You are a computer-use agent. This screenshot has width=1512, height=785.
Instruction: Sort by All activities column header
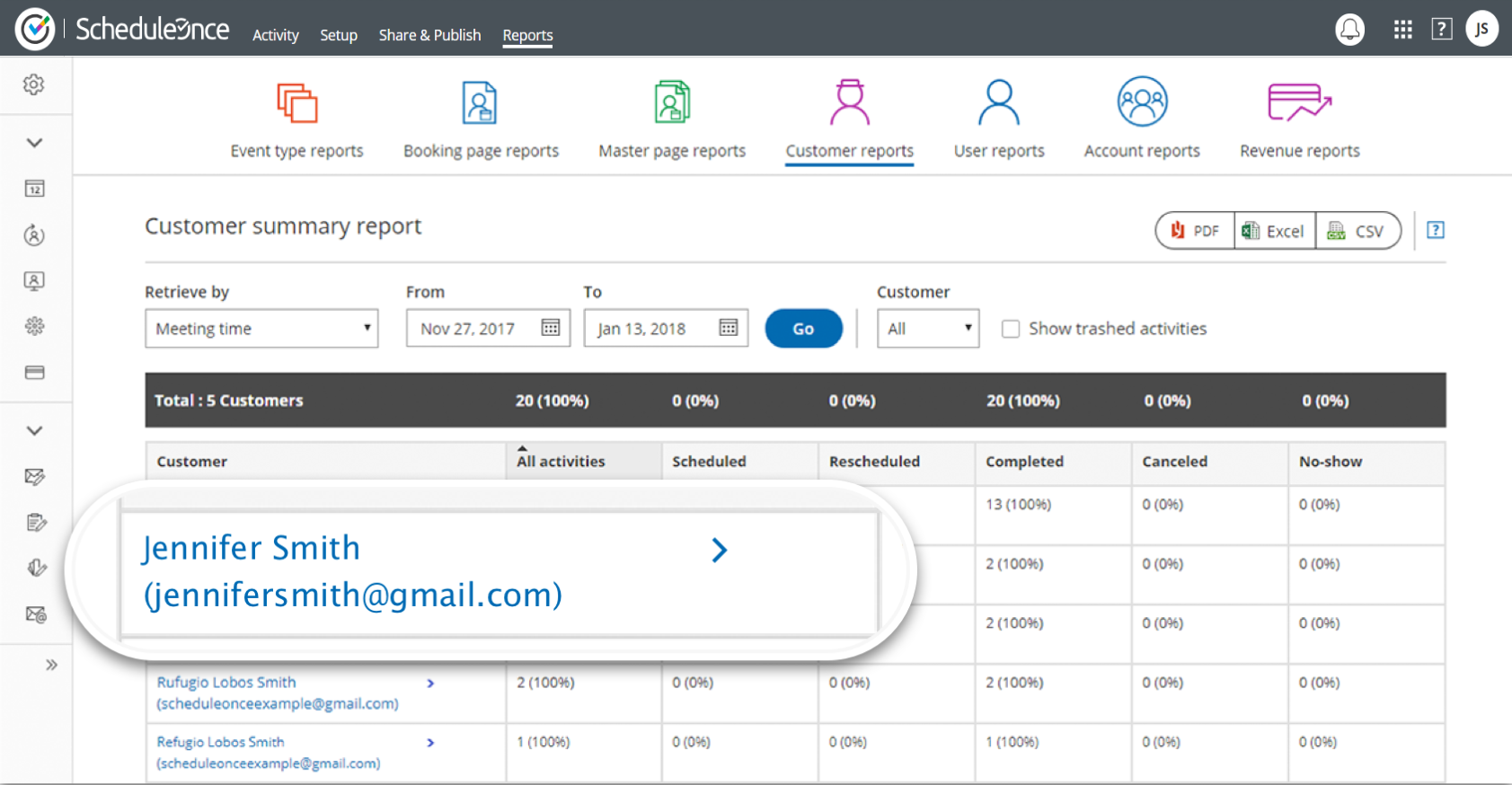click(561, 461)
